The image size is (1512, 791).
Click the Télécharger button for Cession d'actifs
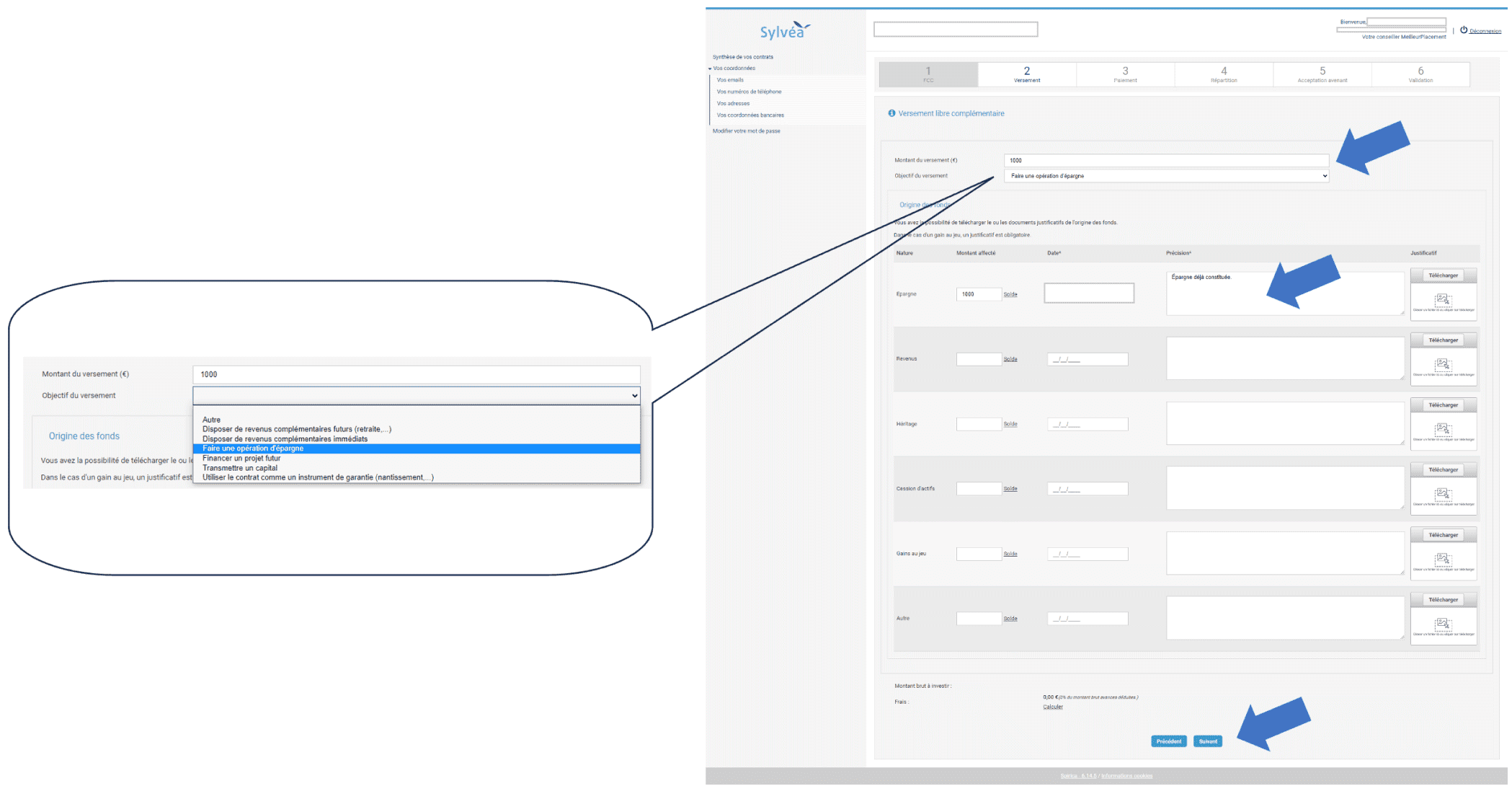pos(1443,470)
